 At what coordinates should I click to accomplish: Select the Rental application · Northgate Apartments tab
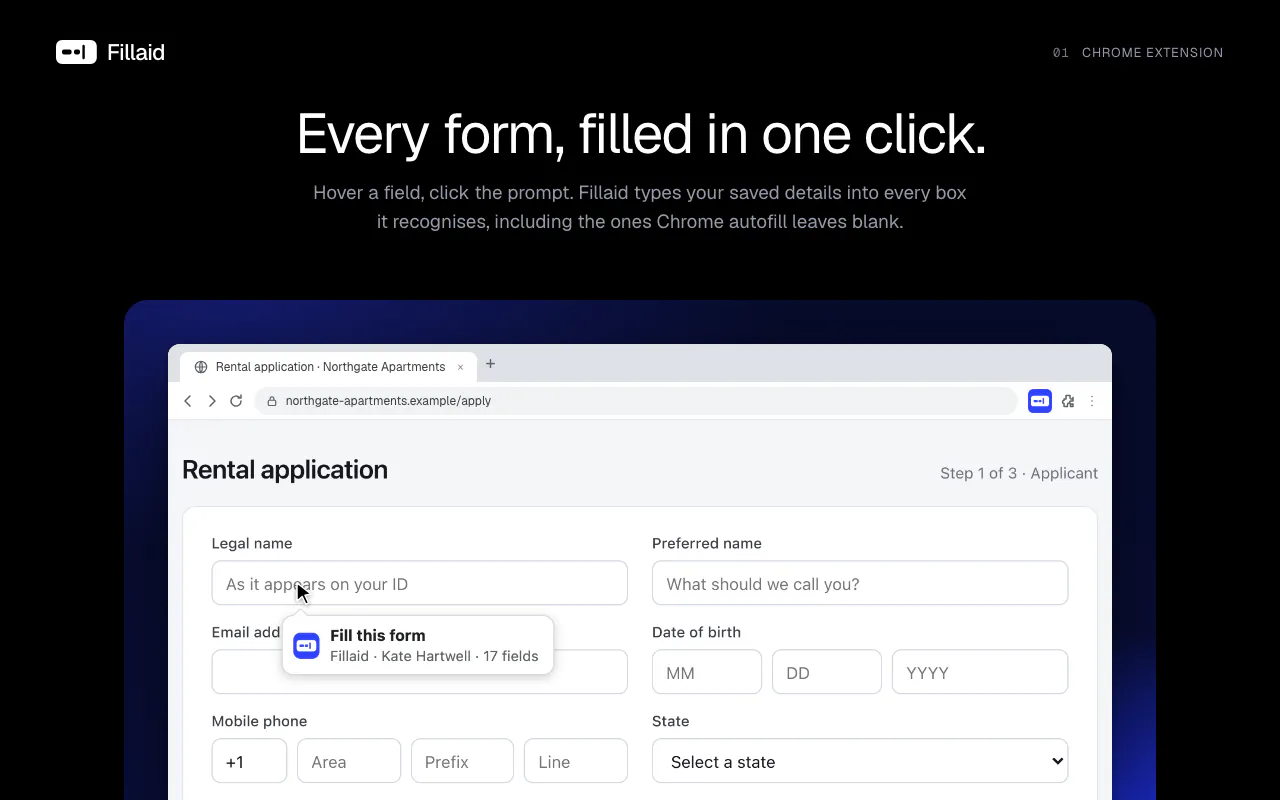(x=329, y=367)
